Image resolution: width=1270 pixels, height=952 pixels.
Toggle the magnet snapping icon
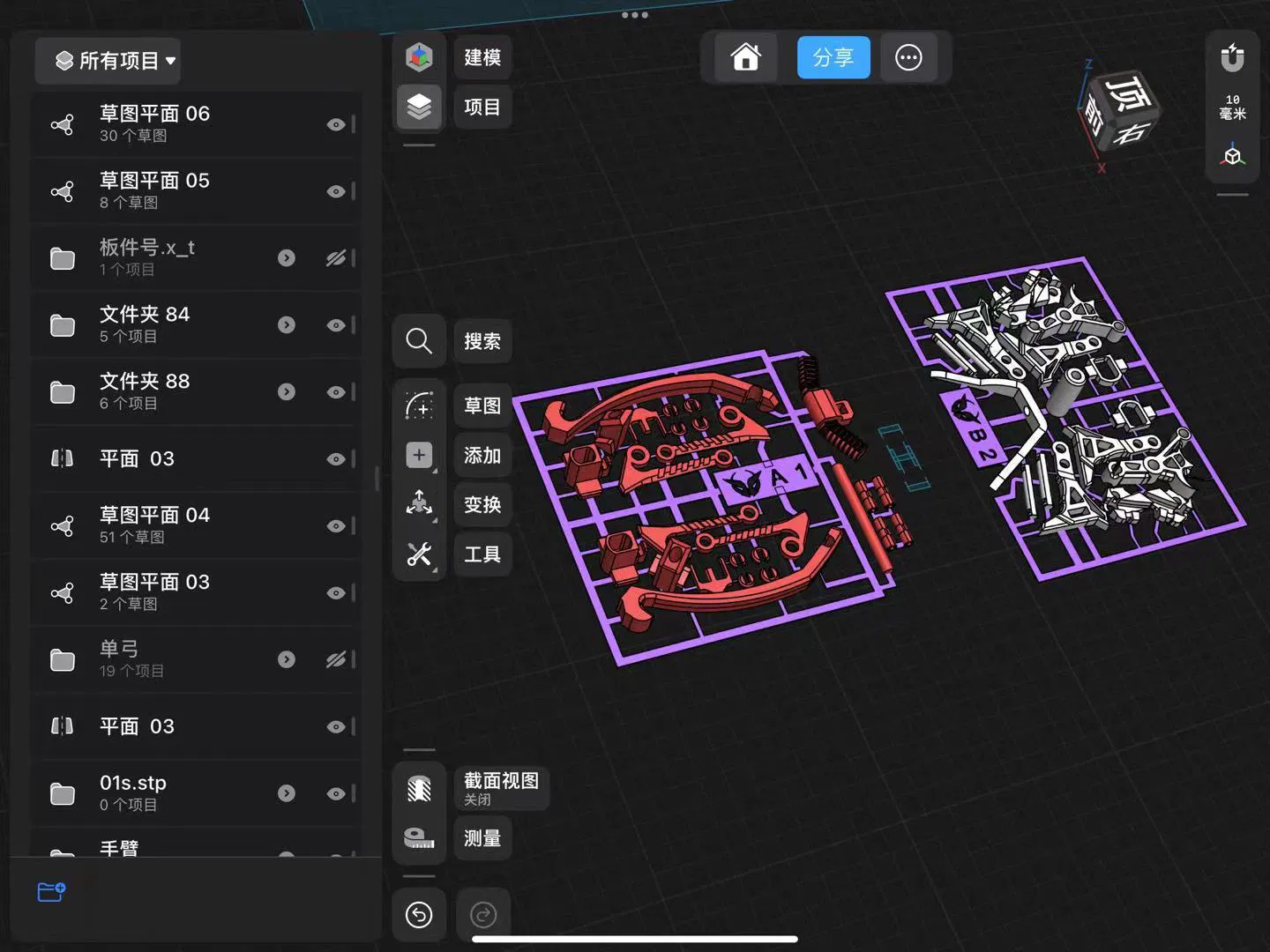click(1232, 58)
